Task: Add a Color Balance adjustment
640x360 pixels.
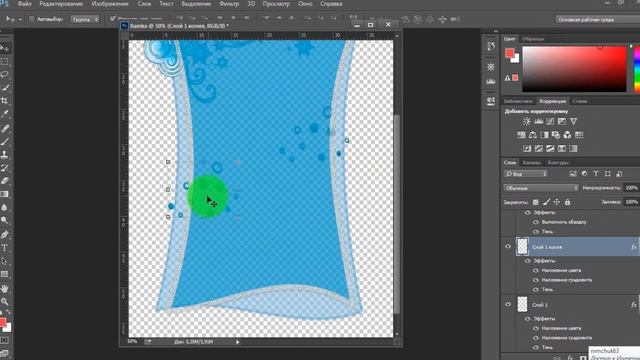Action: coord(533,135)
